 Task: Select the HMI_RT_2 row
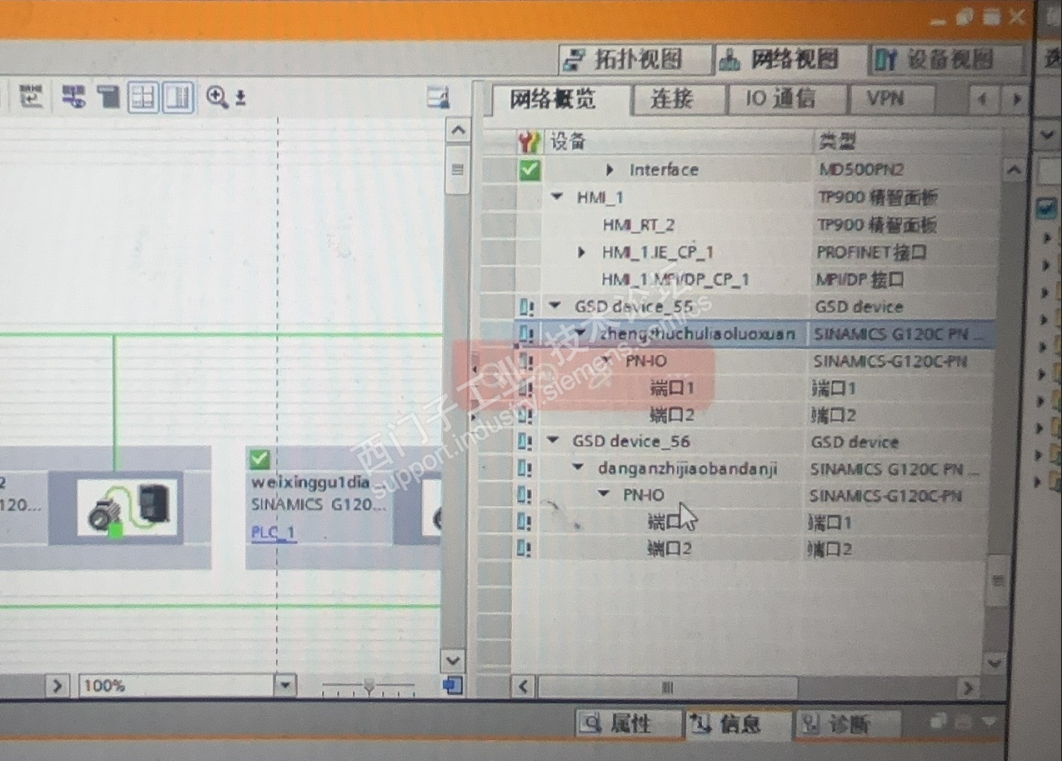pos(638,225)
